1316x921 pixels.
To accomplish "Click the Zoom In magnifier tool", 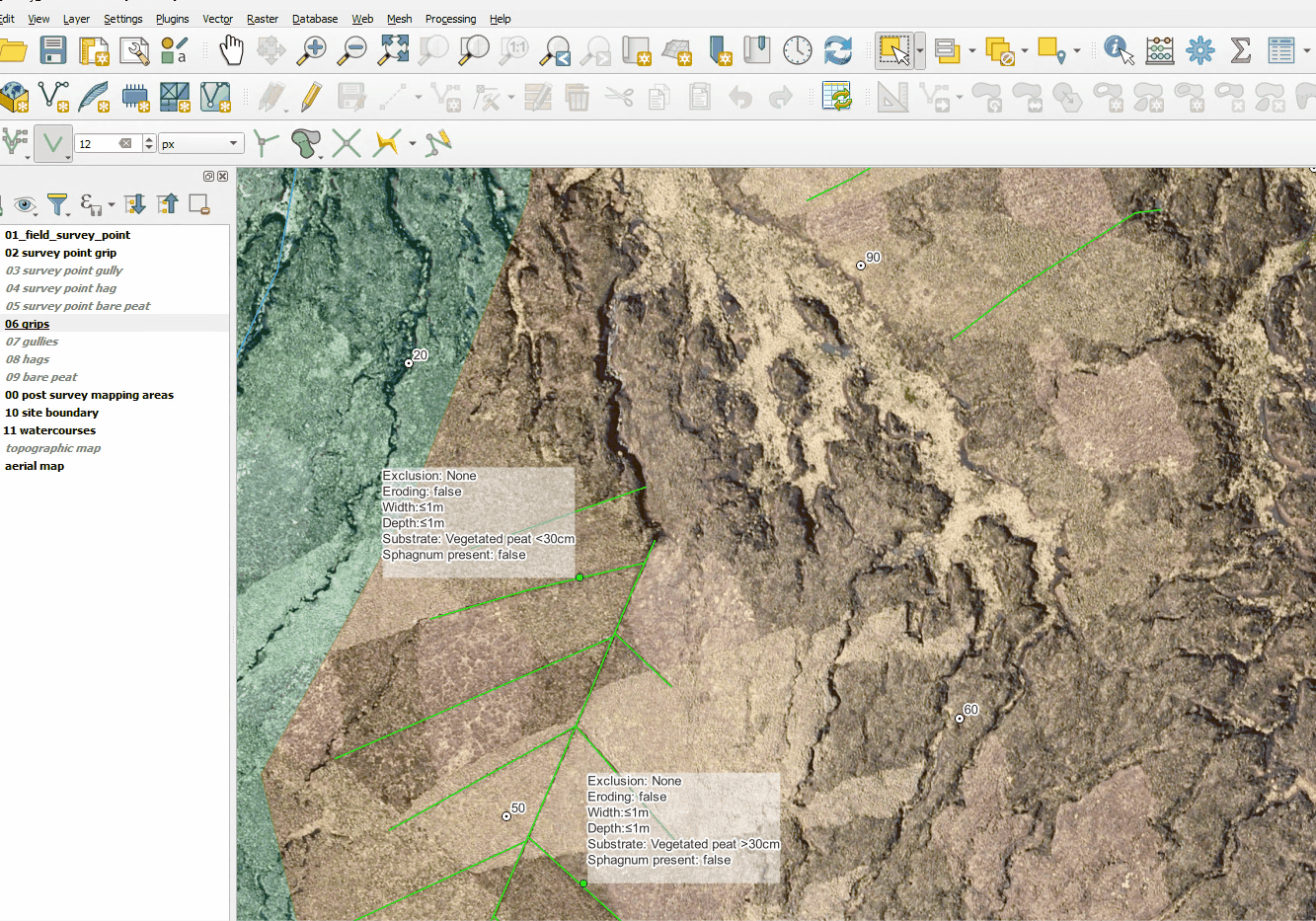I will (x=312, y=49).
